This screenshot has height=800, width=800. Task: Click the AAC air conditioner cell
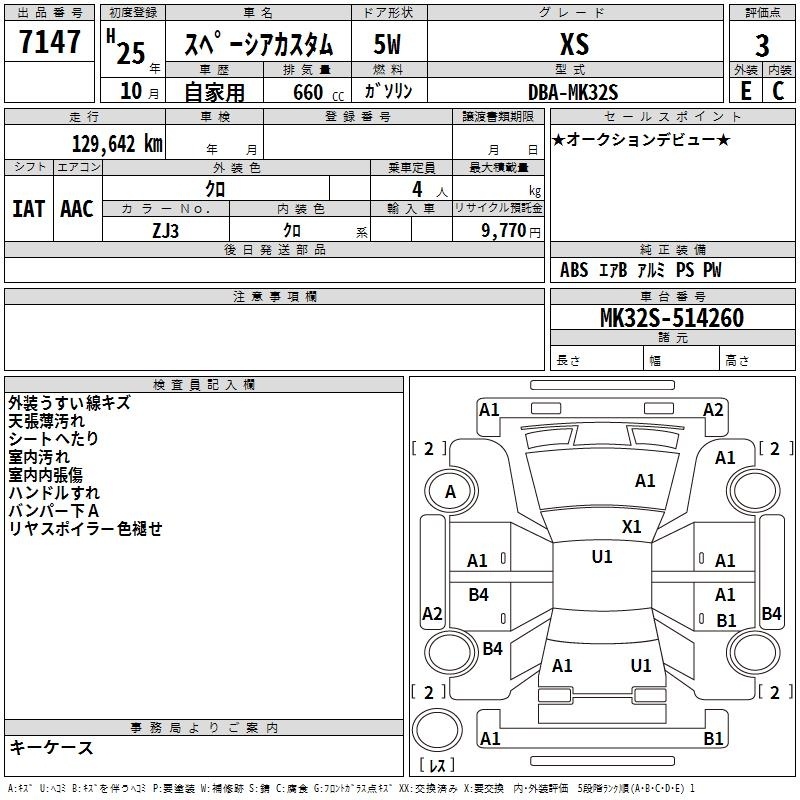(x=77, y=208)
